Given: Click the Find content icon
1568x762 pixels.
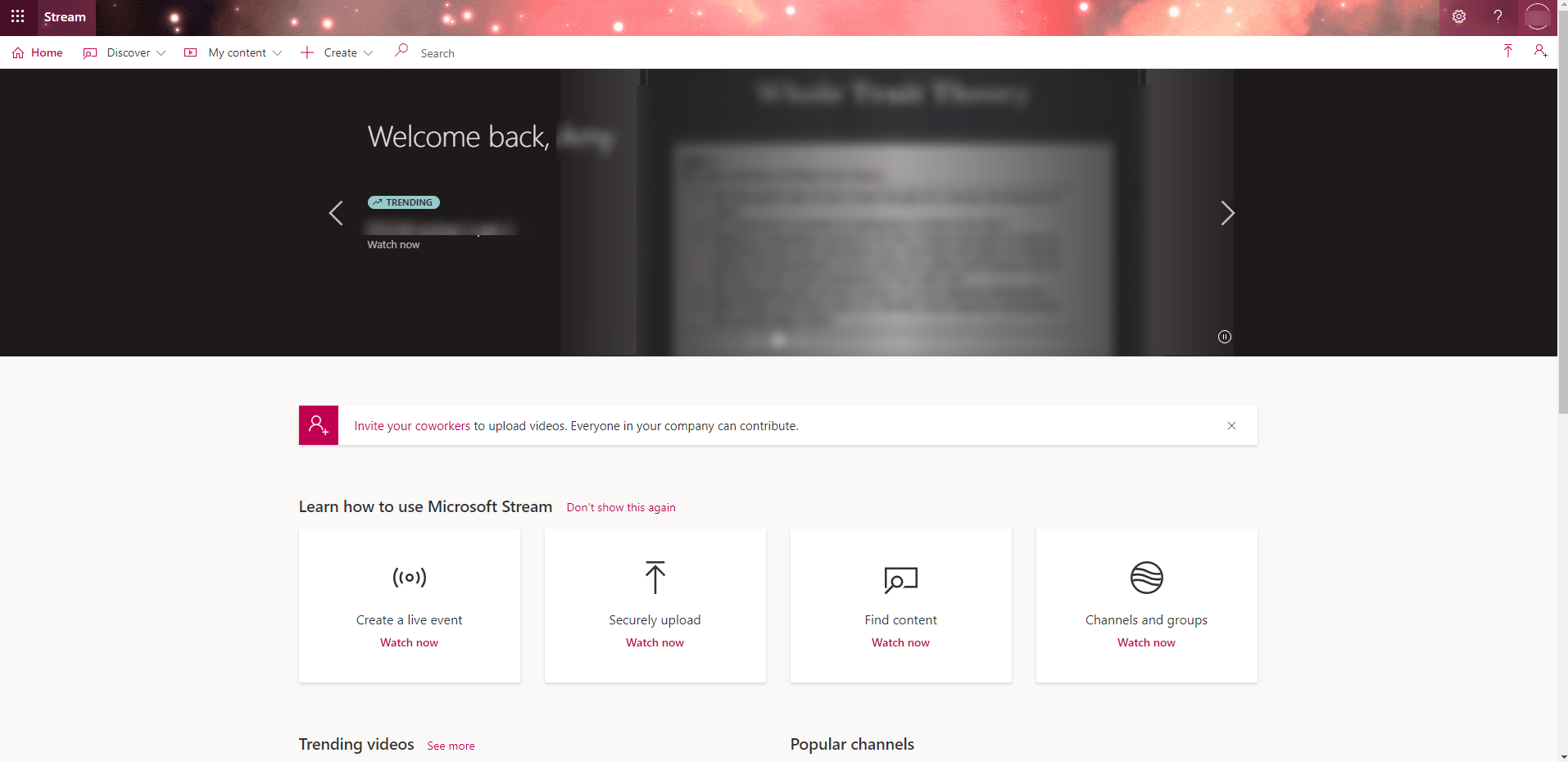Looking at the screenshot, I should coord(901,580).
